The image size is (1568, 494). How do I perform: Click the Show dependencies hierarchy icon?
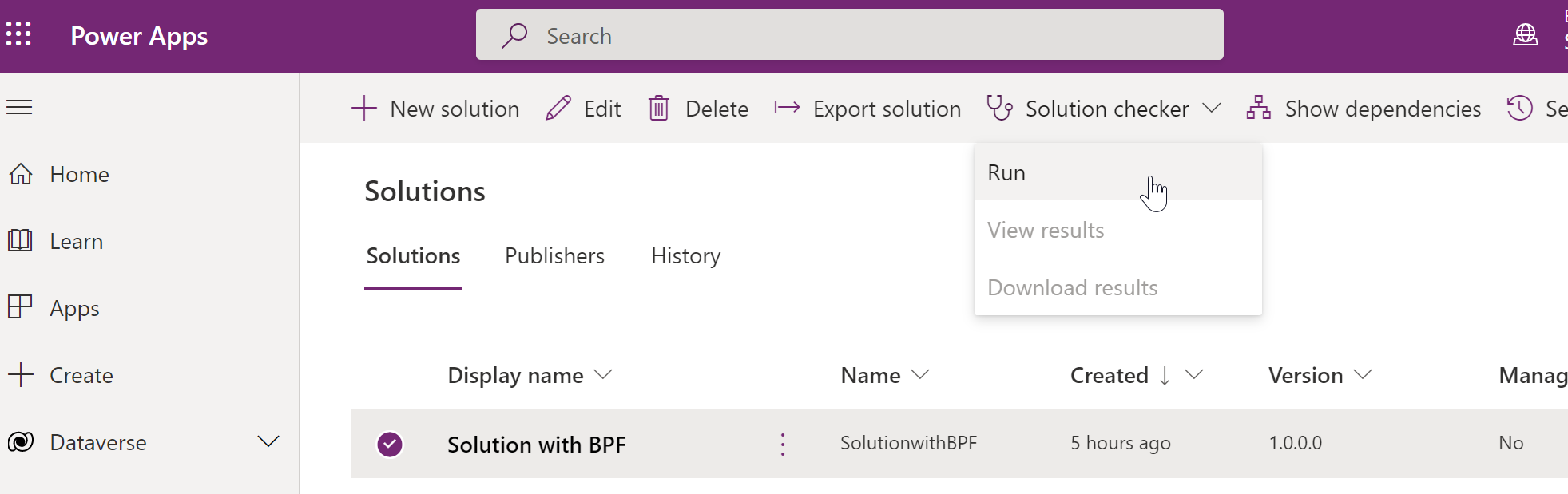click(x=1258, y=108)
